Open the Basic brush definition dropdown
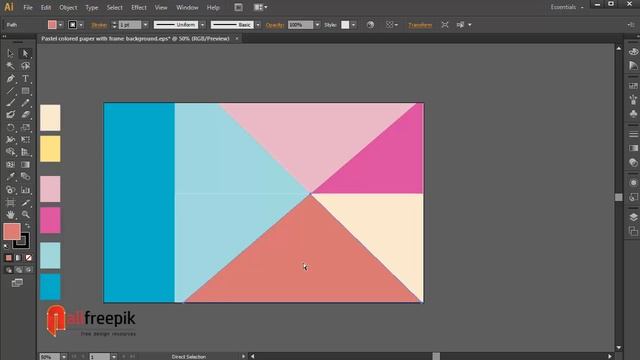The image size is (640, 360). coord(258,25)
